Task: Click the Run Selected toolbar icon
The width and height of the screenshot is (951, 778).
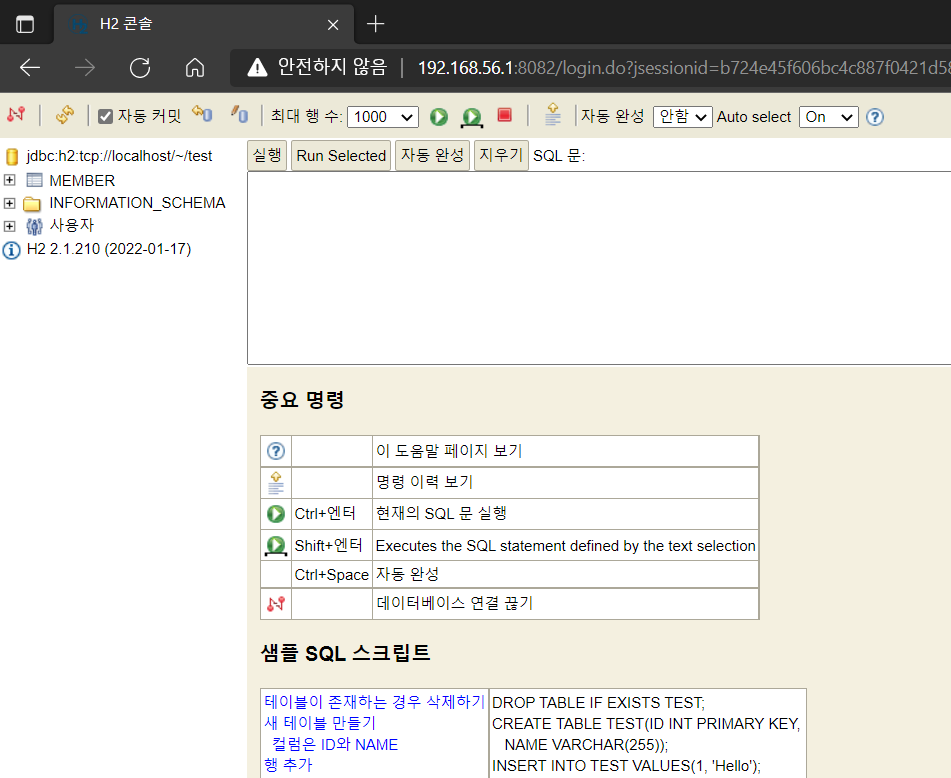Action: coord(472,118)
